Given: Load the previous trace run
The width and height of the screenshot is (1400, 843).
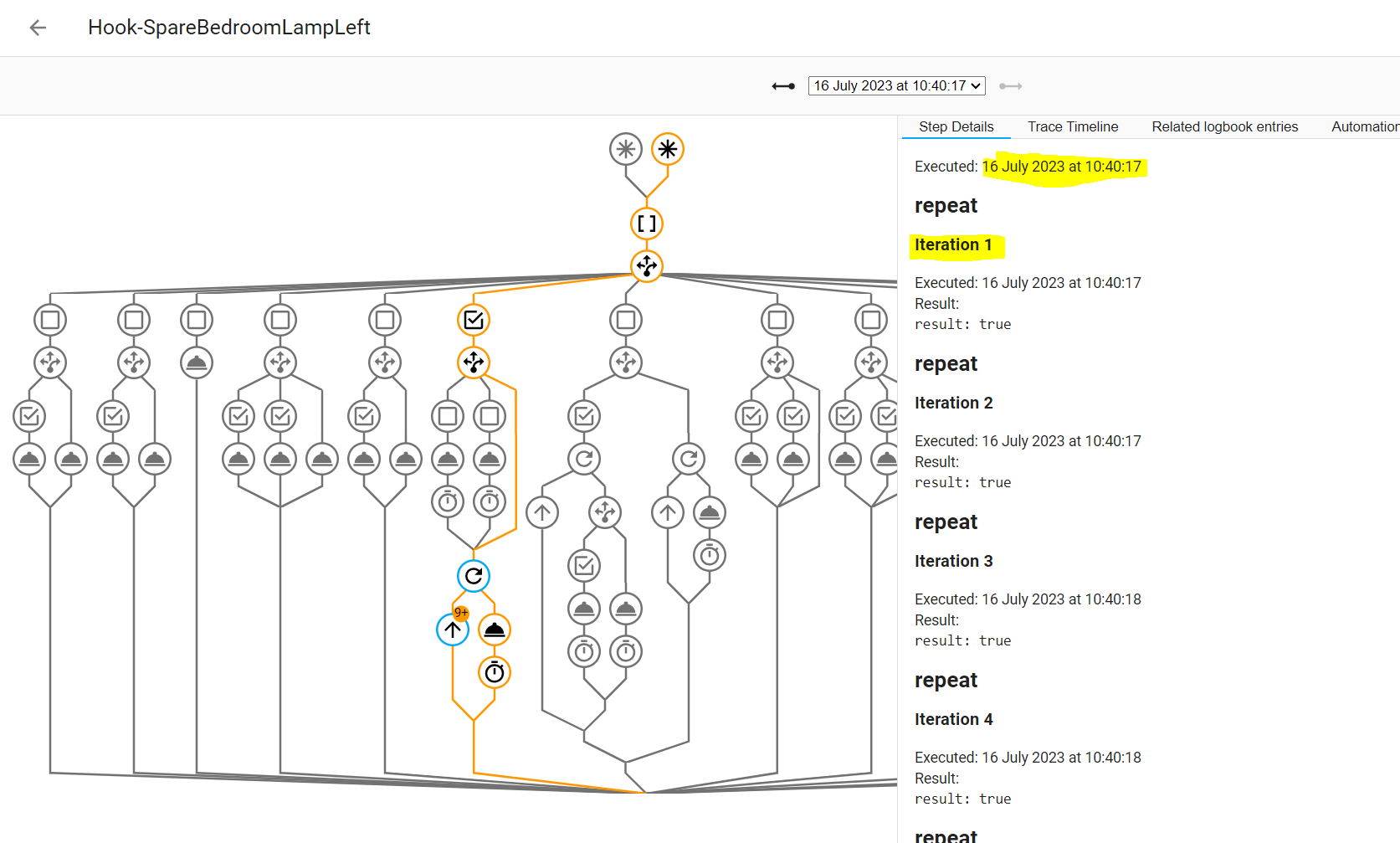Looking at the screenshot, I should (782, 85).
